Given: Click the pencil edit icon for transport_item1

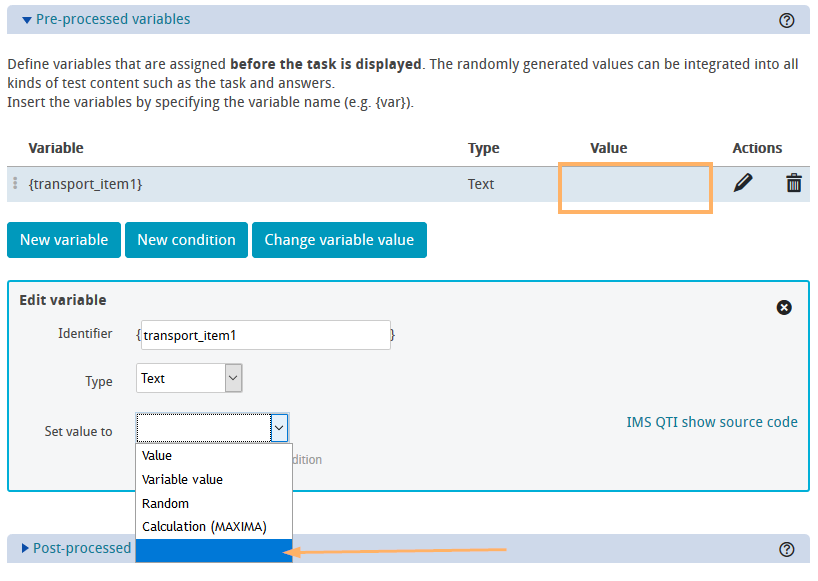Looking at the screenshot, I should click(742, 183).
